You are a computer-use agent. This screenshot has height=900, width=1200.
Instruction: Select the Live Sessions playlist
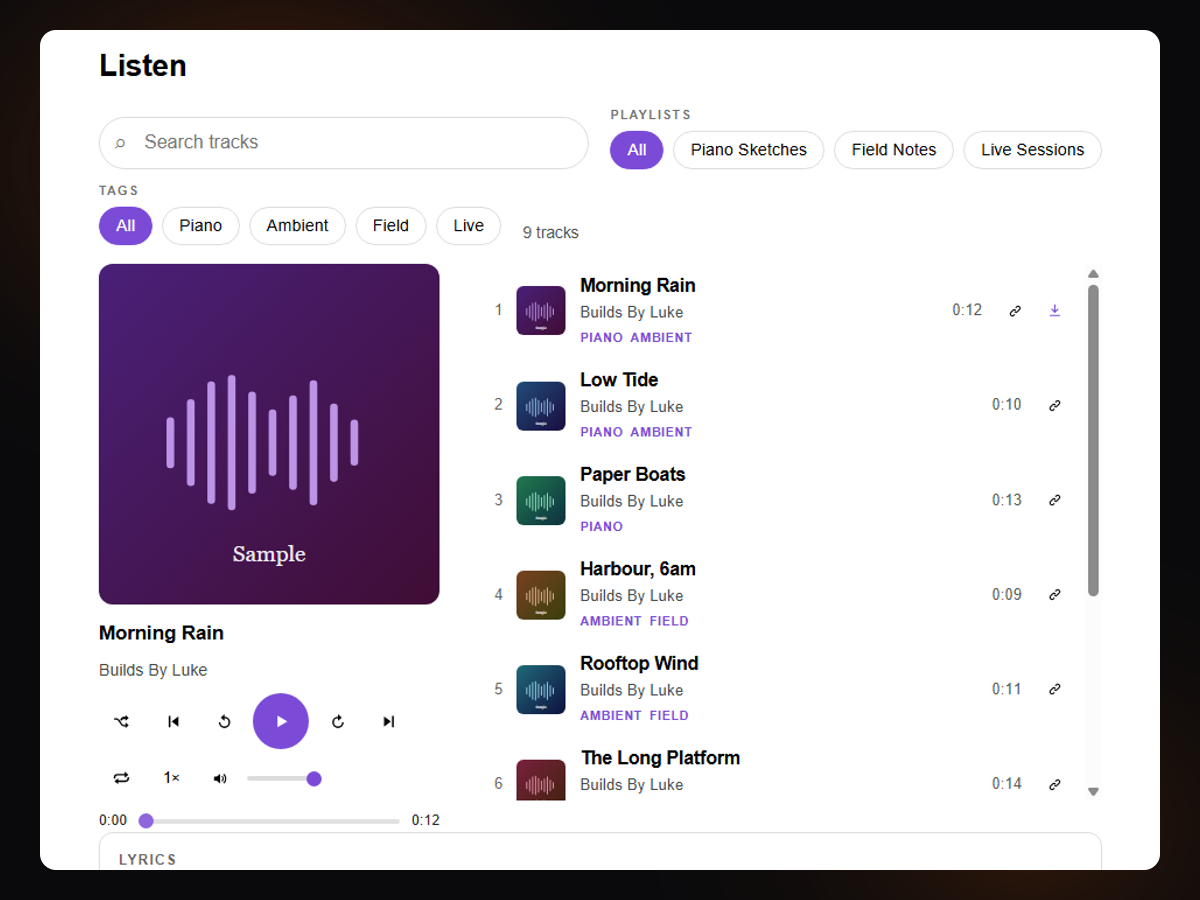(x=1032, y=150)
